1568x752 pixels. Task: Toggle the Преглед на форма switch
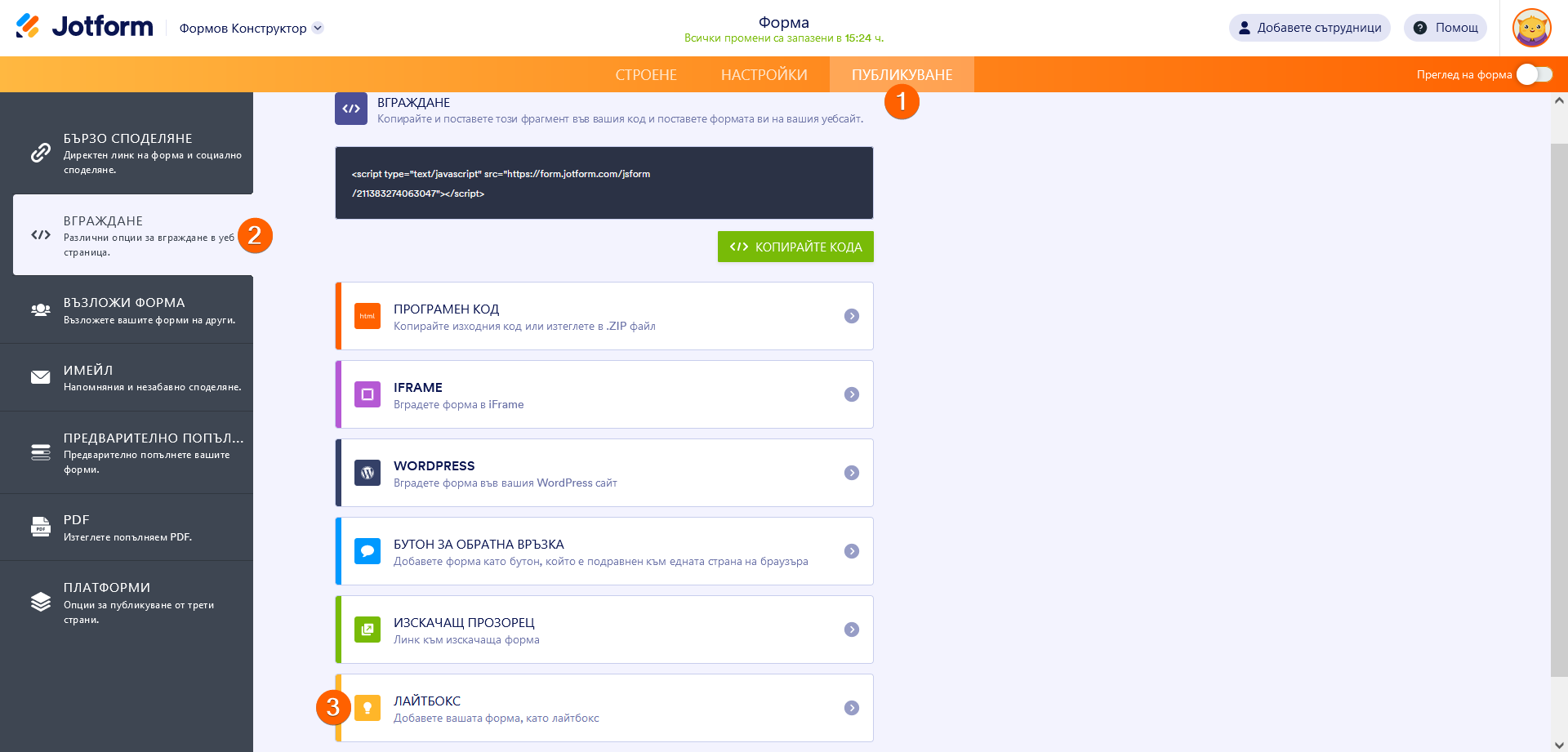[1535, 74]
